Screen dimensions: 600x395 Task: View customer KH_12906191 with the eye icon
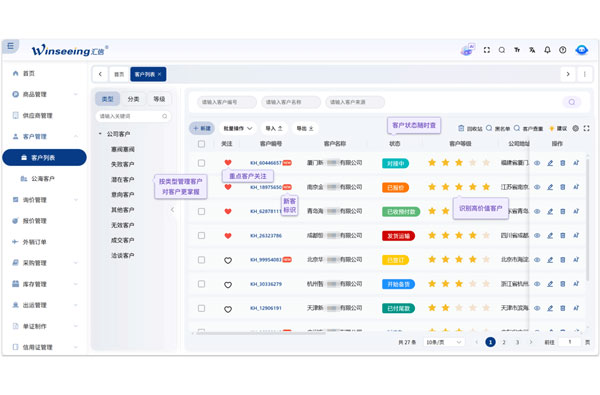click(x=537, y=308)
